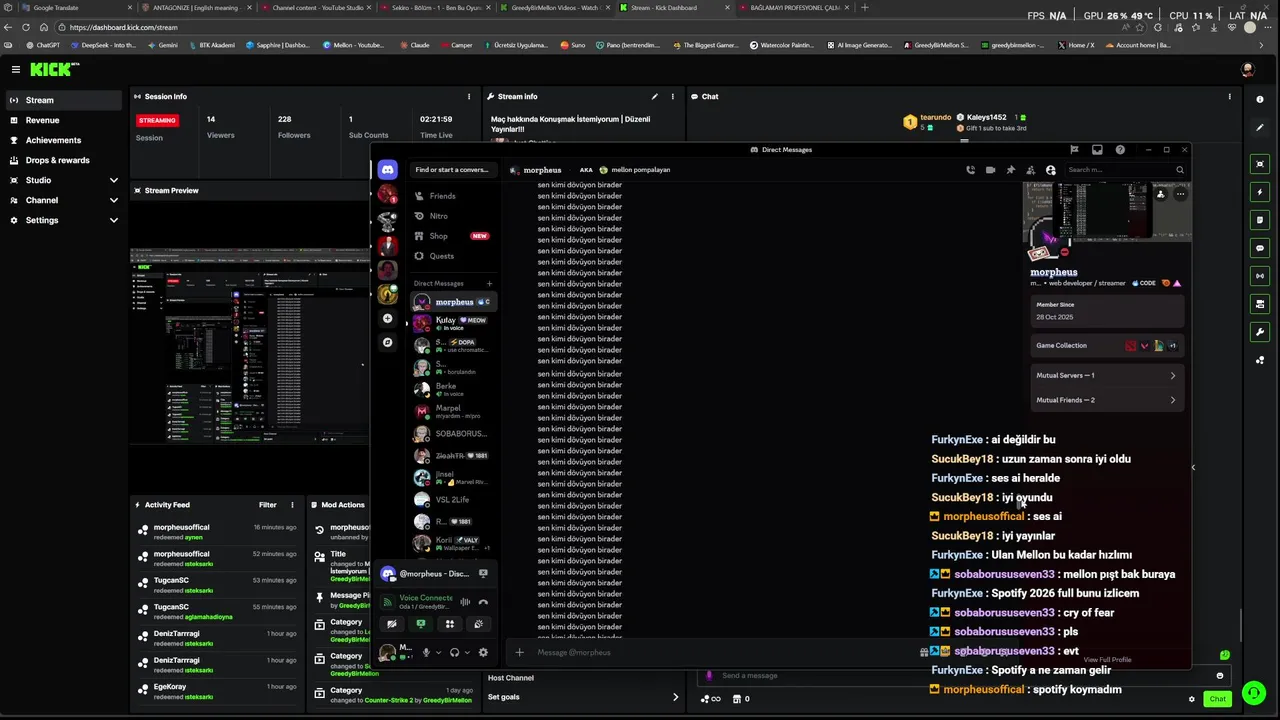Image resolution: width=1280 pixels, height=720 pixels.
Task: Toggle Discord screen sharing button
Action: tap(421, 624)
